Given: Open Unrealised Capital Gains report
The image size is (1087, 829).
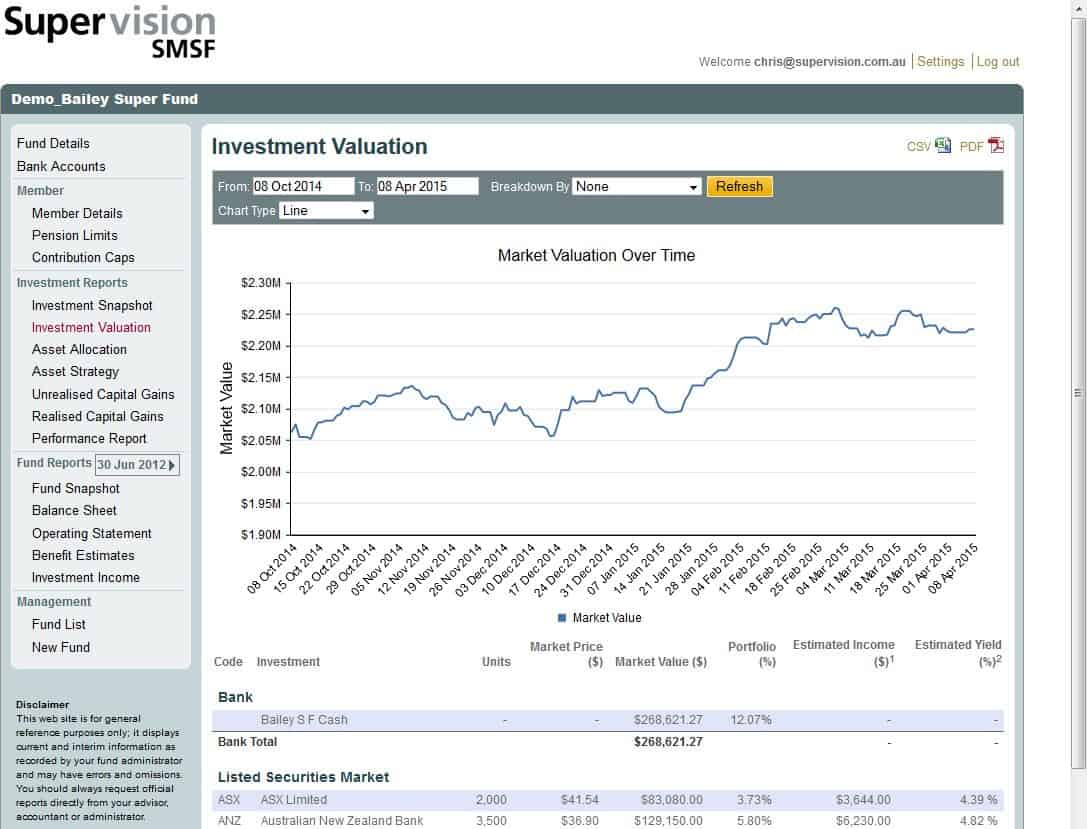Looking at the screenshot, I should 103,394.
